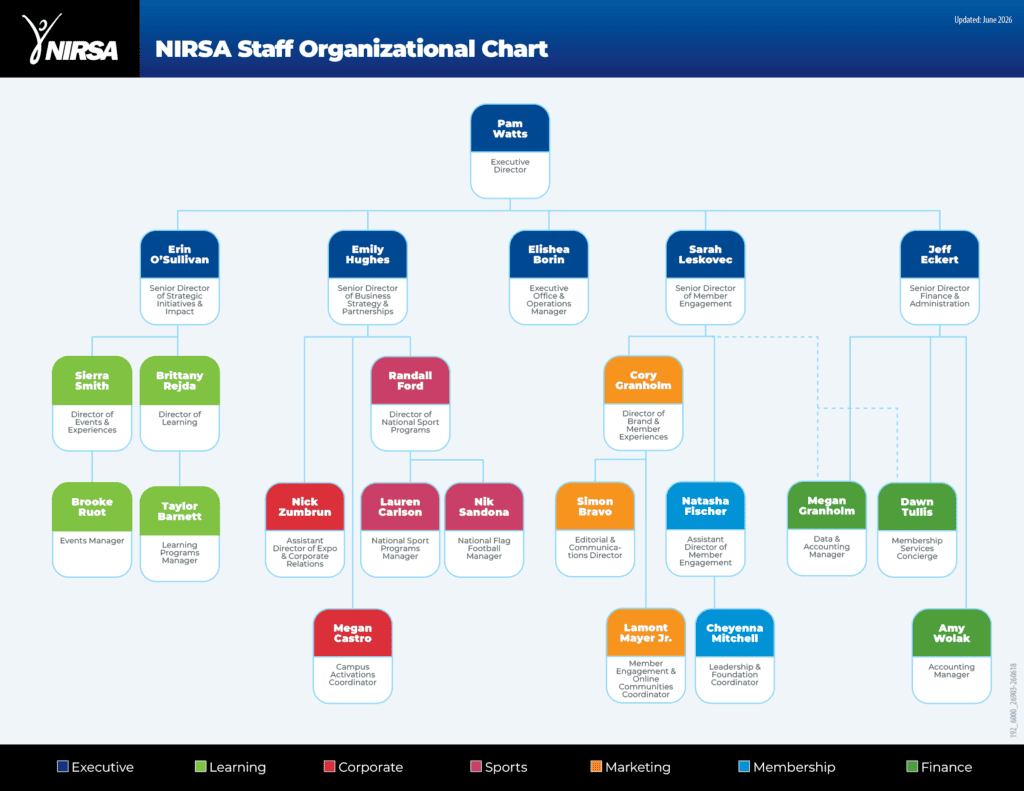The image size is (1024, 791).
Task: Select the Erin O'Sullivan card
Action: coord(180,278)
